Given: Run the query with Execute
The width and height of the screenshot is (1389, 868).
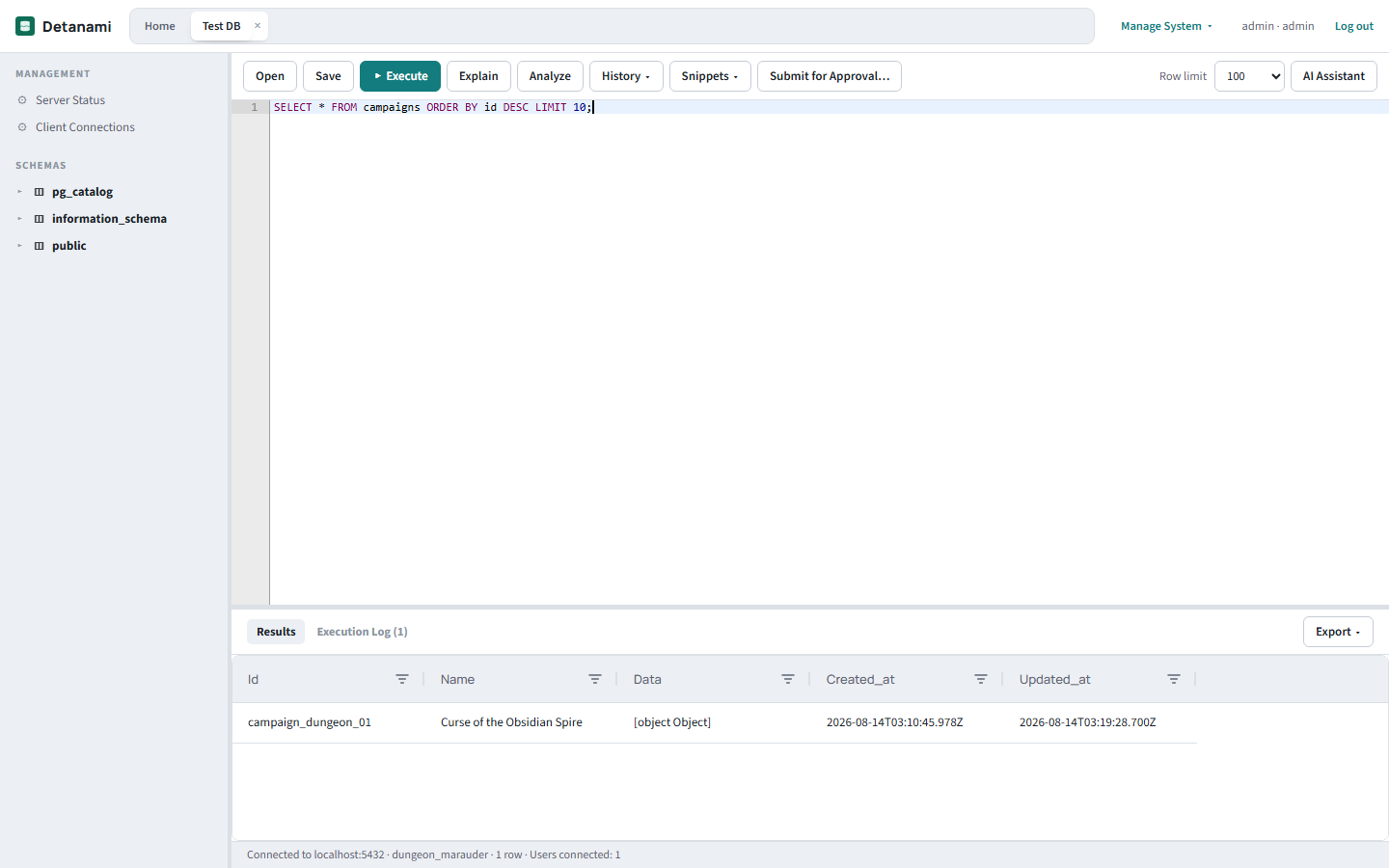Looking at the screenshot, I should [400, 76].
